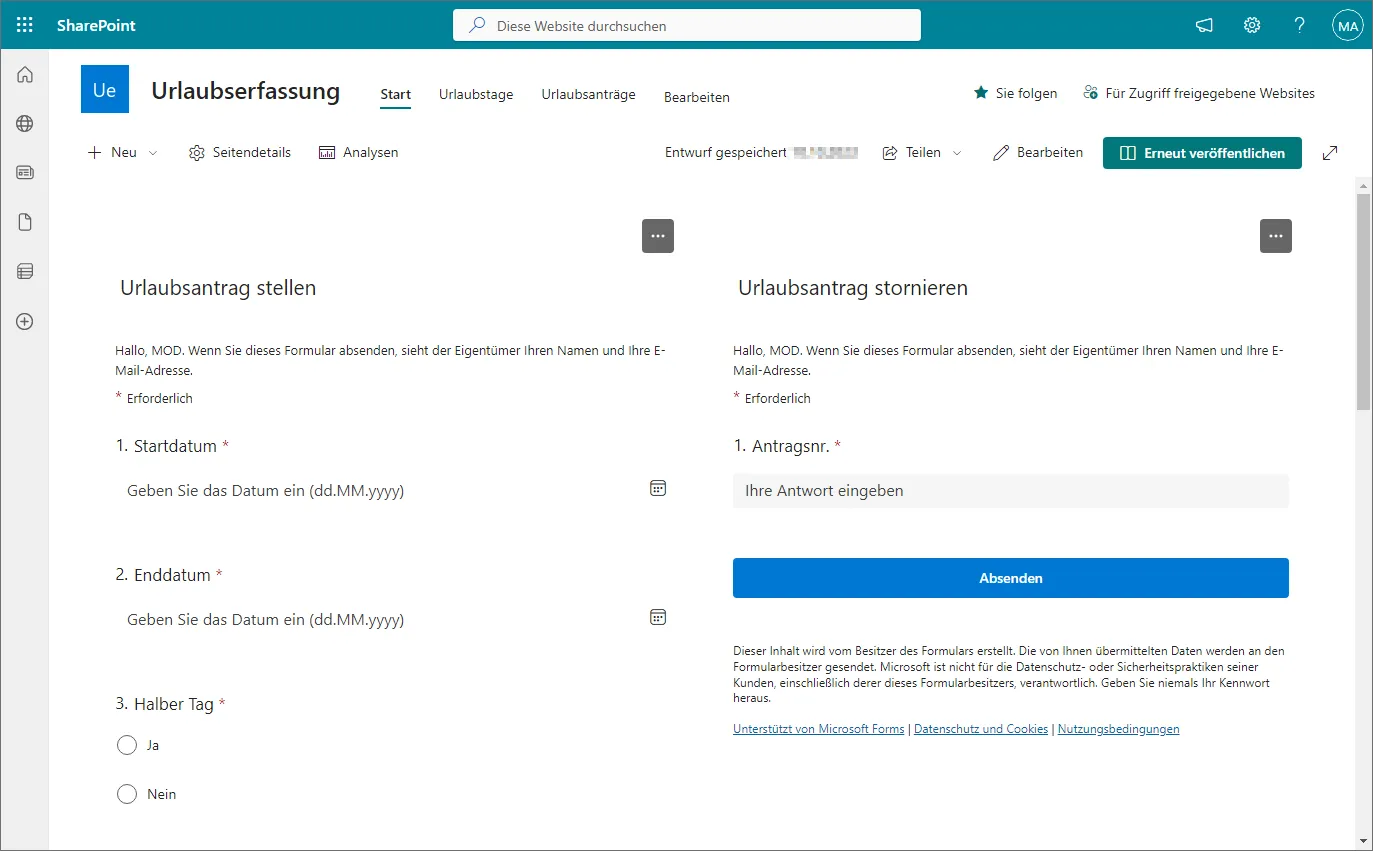This screenshot has height=851, width=1373.
Task: Click the 'Urlaubsantrag stornieren' heading
Action: point(853,288)
